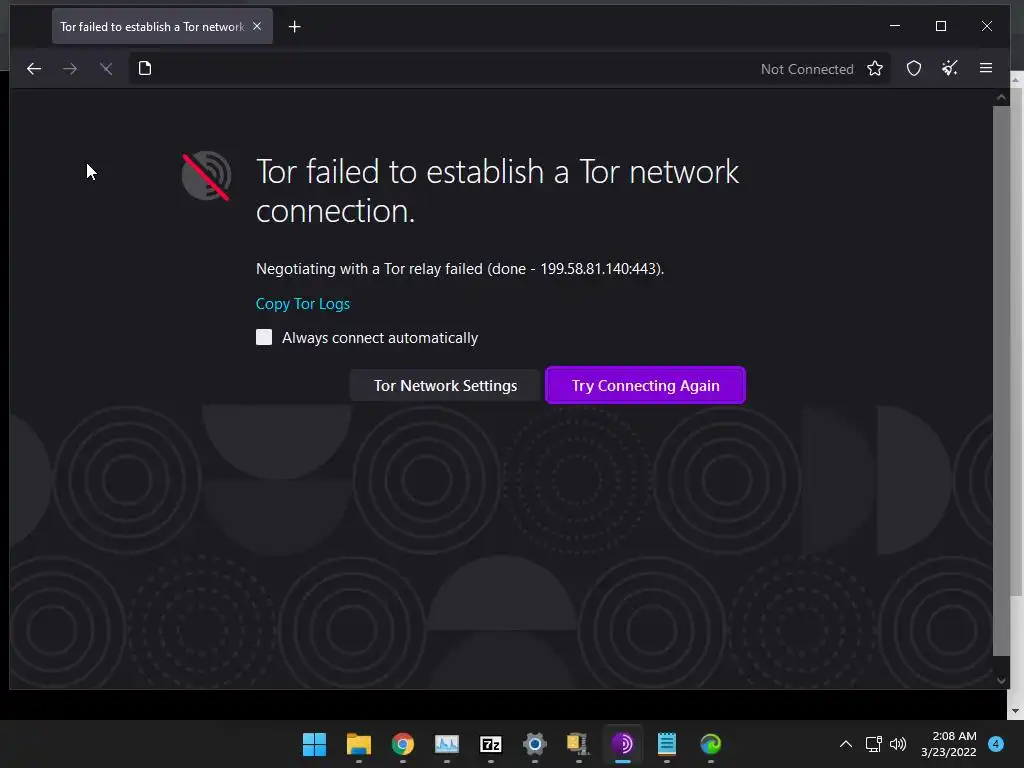Open File Explorer from the taskbar
1024x768 pixels.
point(359,744)
